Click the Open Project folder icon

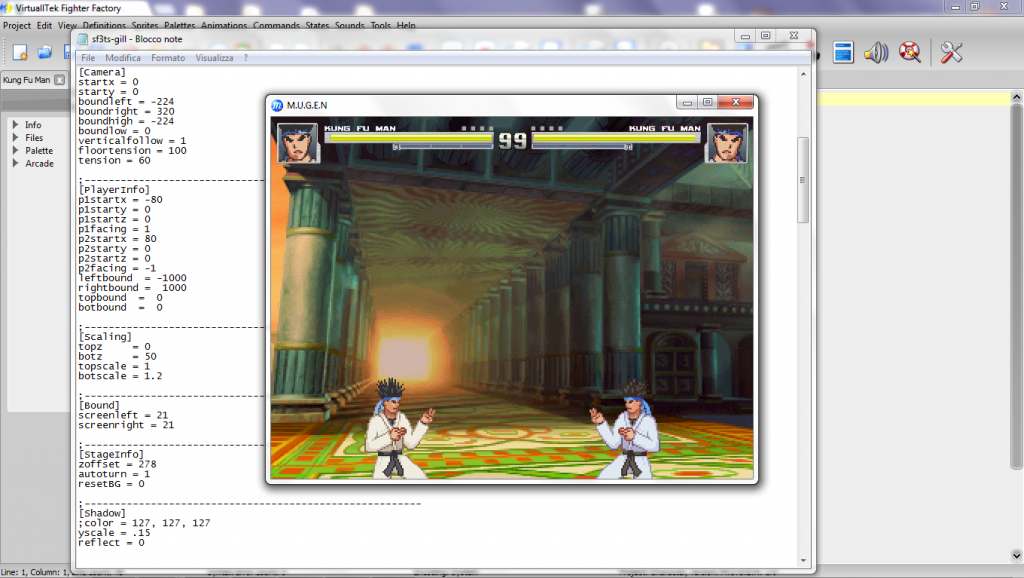point(45,52)
